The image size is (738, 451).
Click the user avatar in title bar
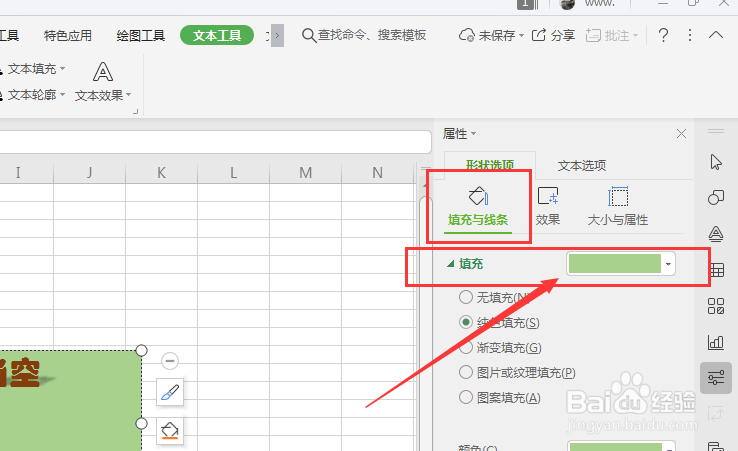[x=567, y=4]
